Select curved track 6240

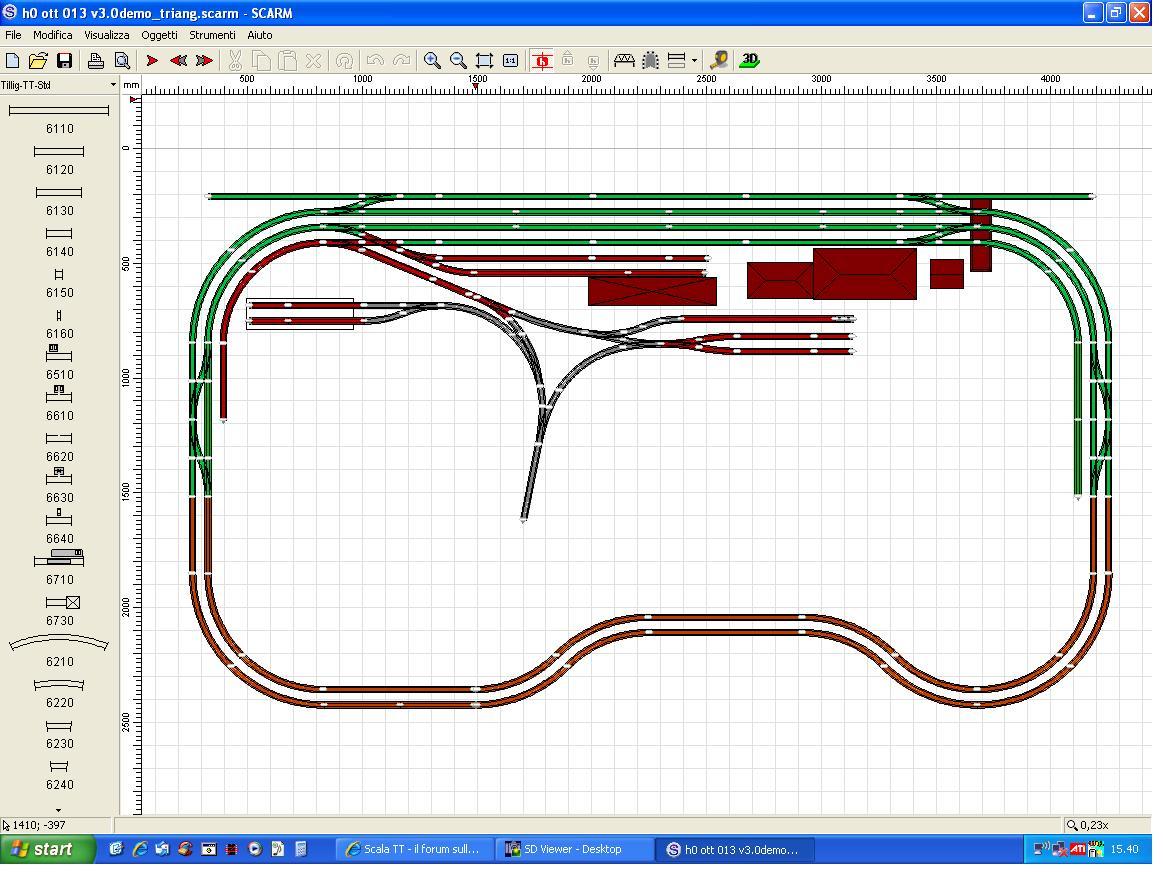59,775
